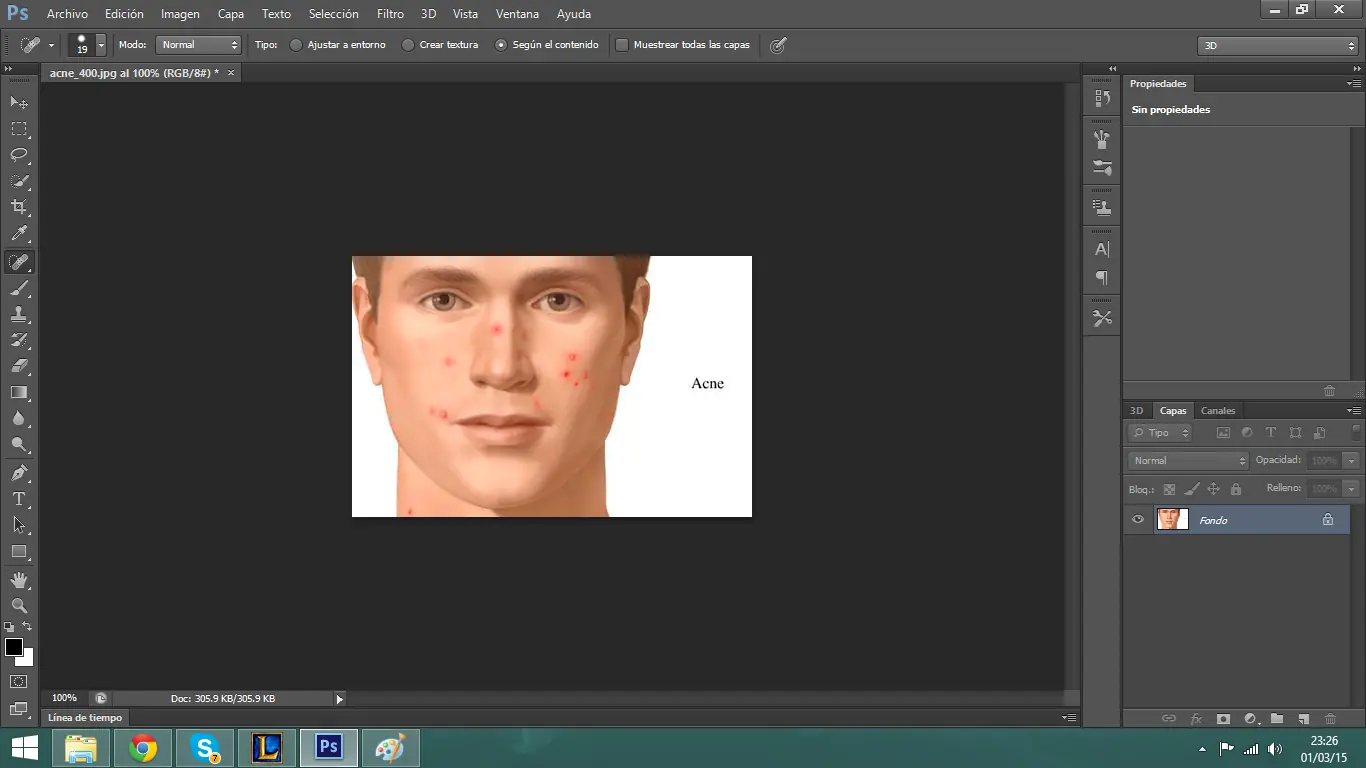1366x768 pixels.
Task: Open Paragraph panel icon in dock
Action: coord(1102,277)
